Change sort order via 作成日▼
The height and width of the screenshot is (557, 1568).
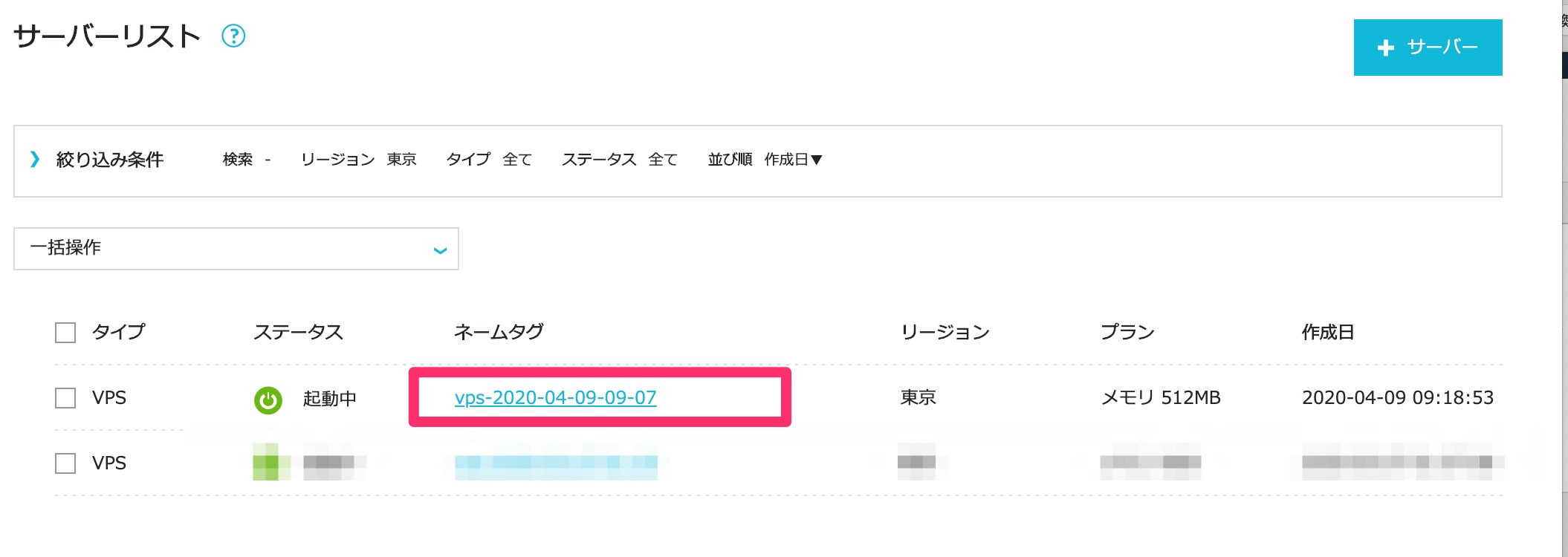click(793, 160)
